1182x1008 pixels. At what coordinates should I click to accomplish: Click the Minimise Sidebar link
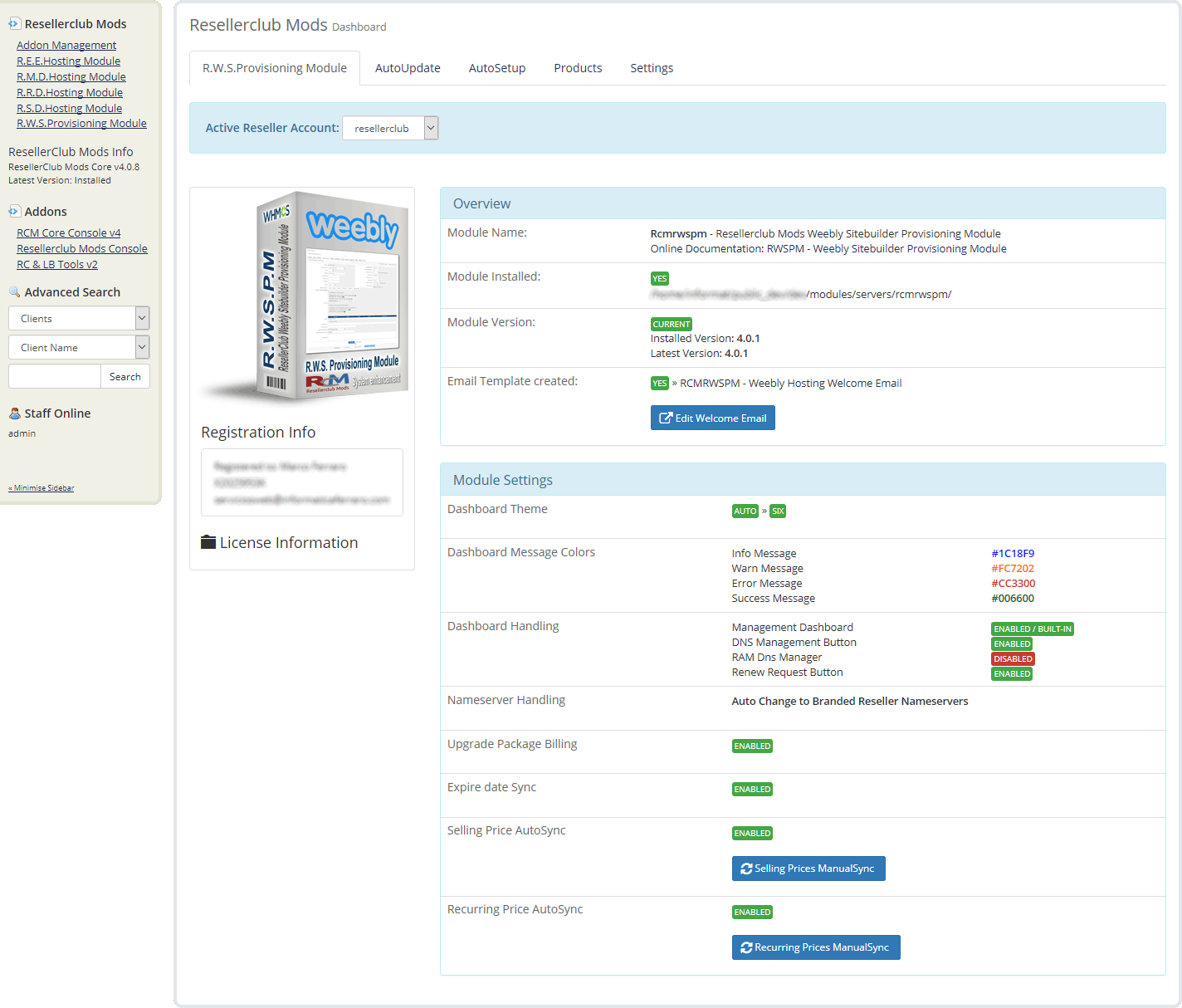pyautogui.click(x=42, y=488)
